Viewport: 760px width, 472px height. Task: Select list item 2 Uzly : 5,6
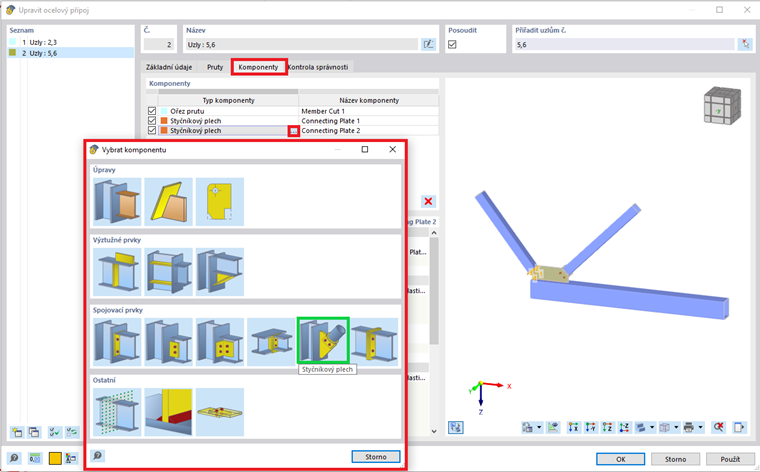(70, 53)
